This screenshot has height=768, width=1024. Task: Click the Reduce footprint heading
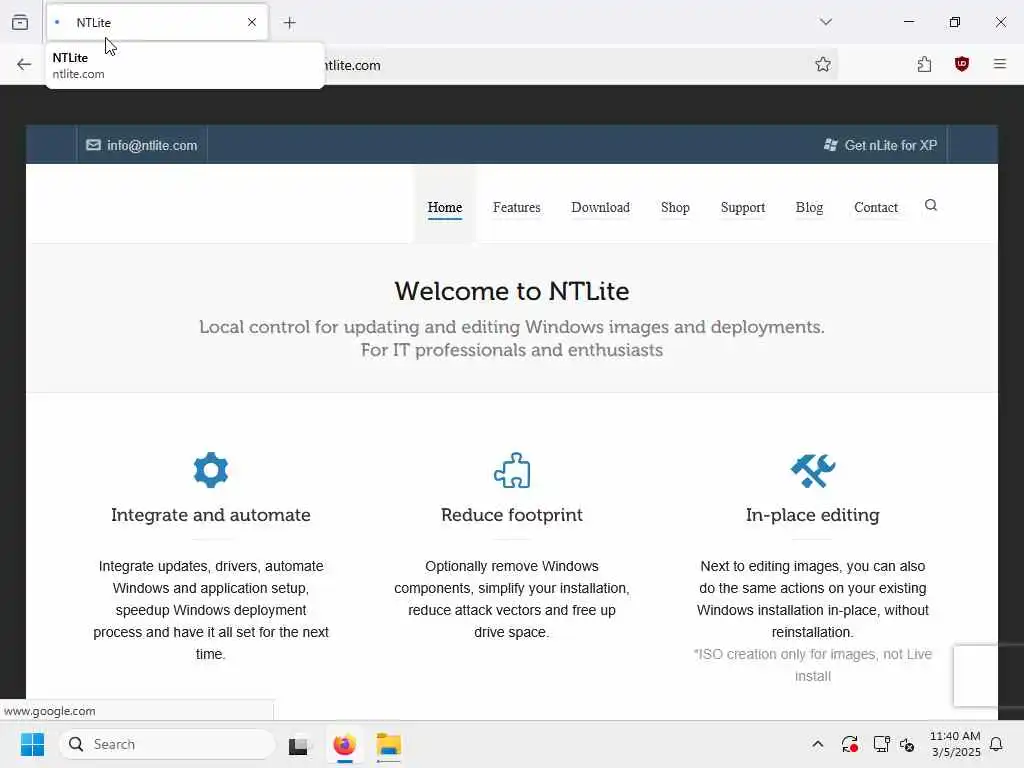tap(512, 515)
